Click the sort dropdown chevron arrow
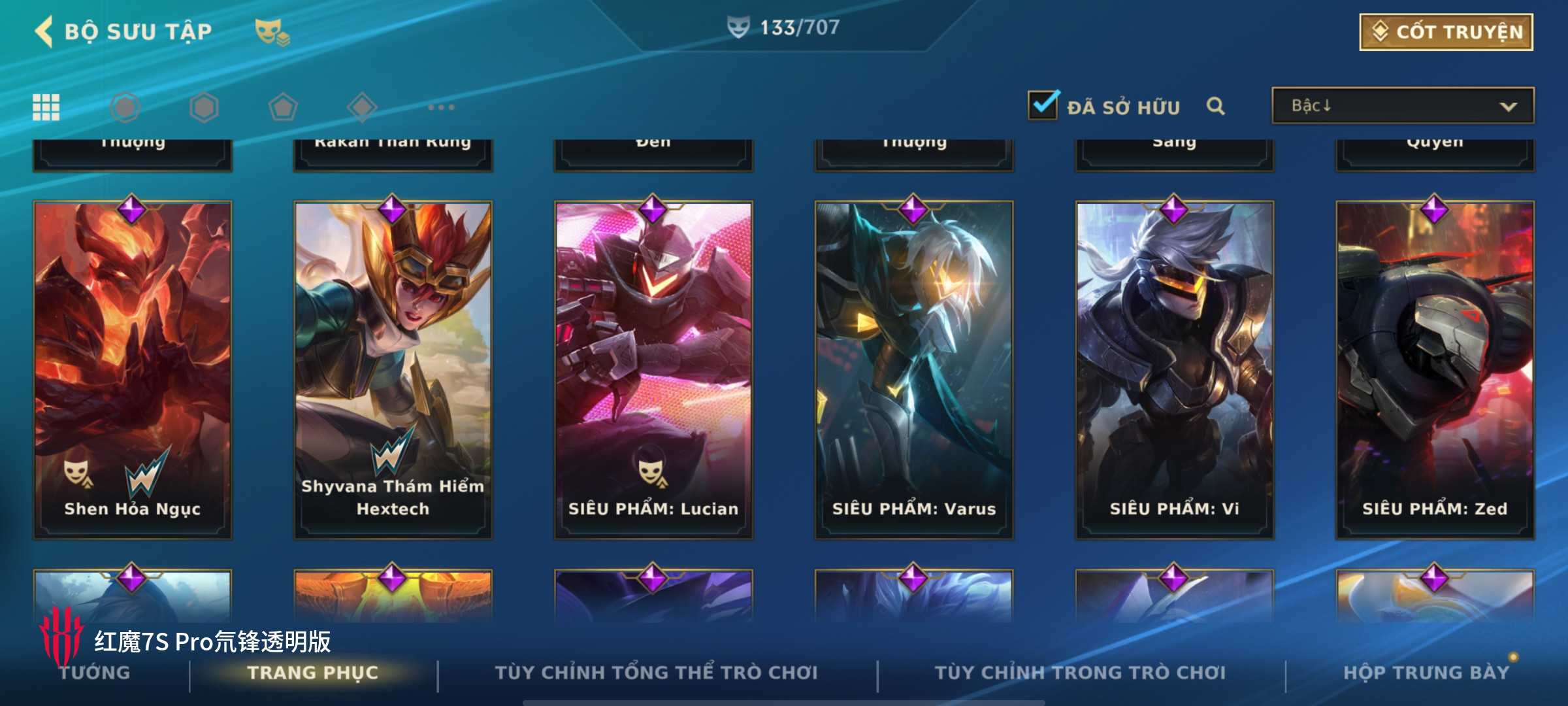The height and width of the screenshot is (706, 1568). (1509, 107)
